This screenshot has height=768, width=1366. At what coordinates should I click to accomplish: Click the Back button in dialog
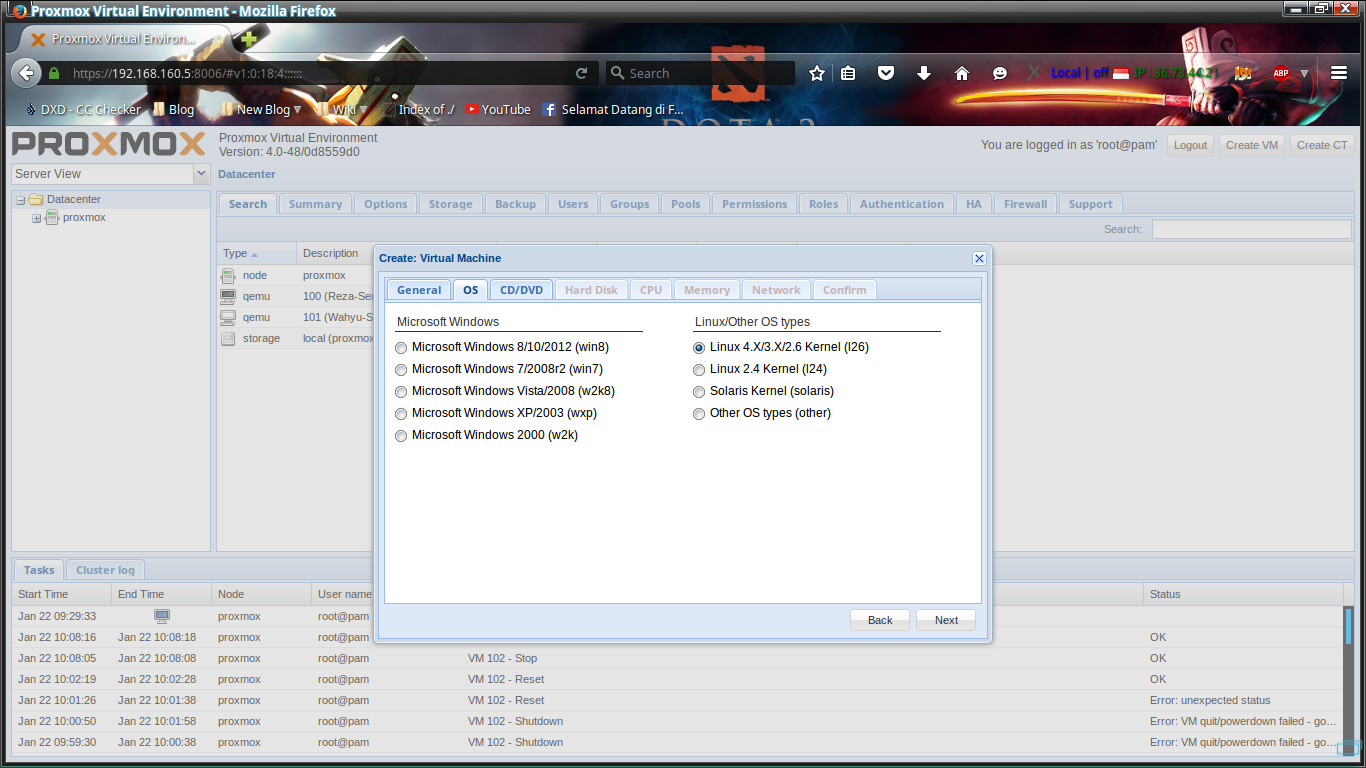coord(880,620)
